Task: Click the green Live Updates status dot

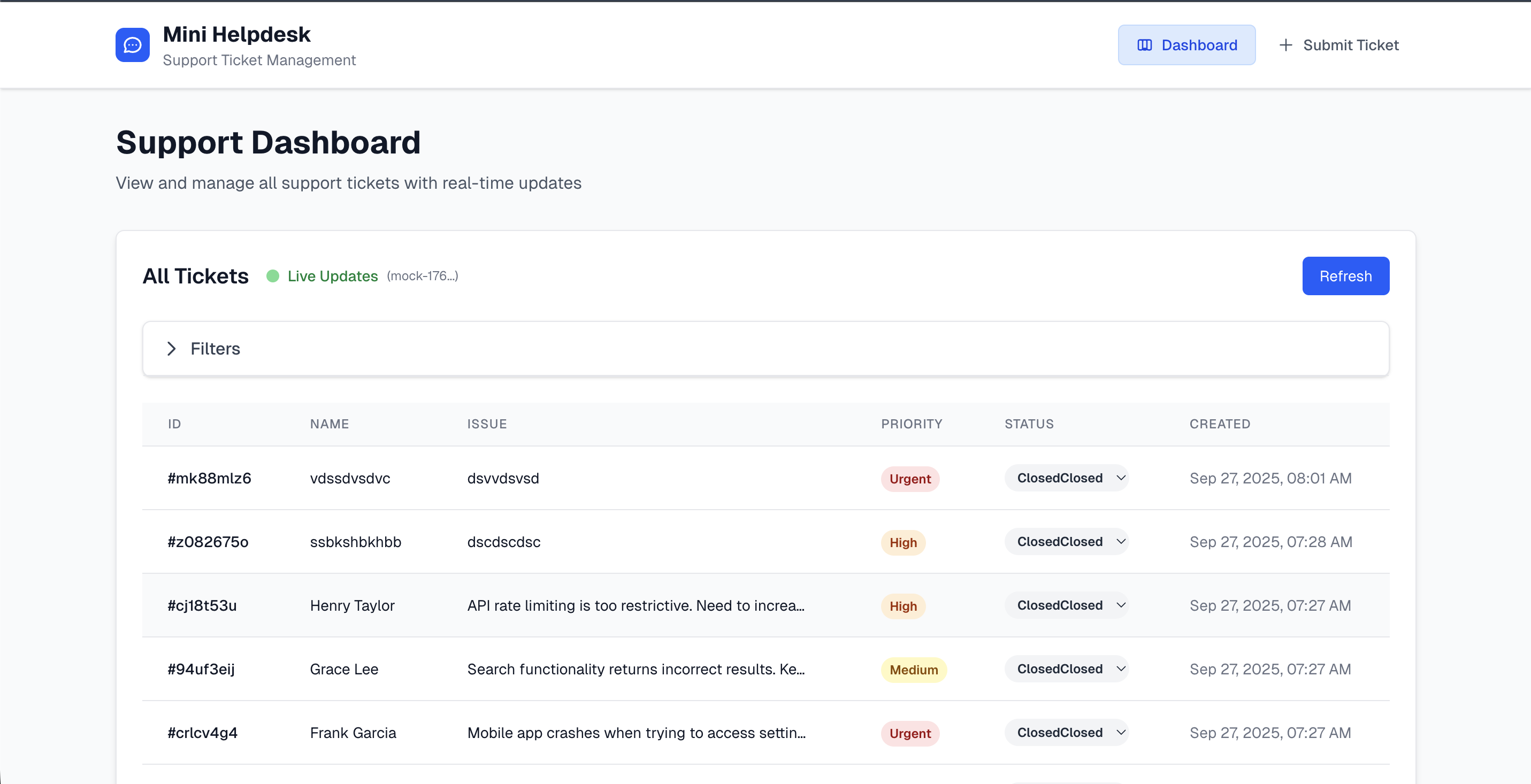Action: coord(273,276)
